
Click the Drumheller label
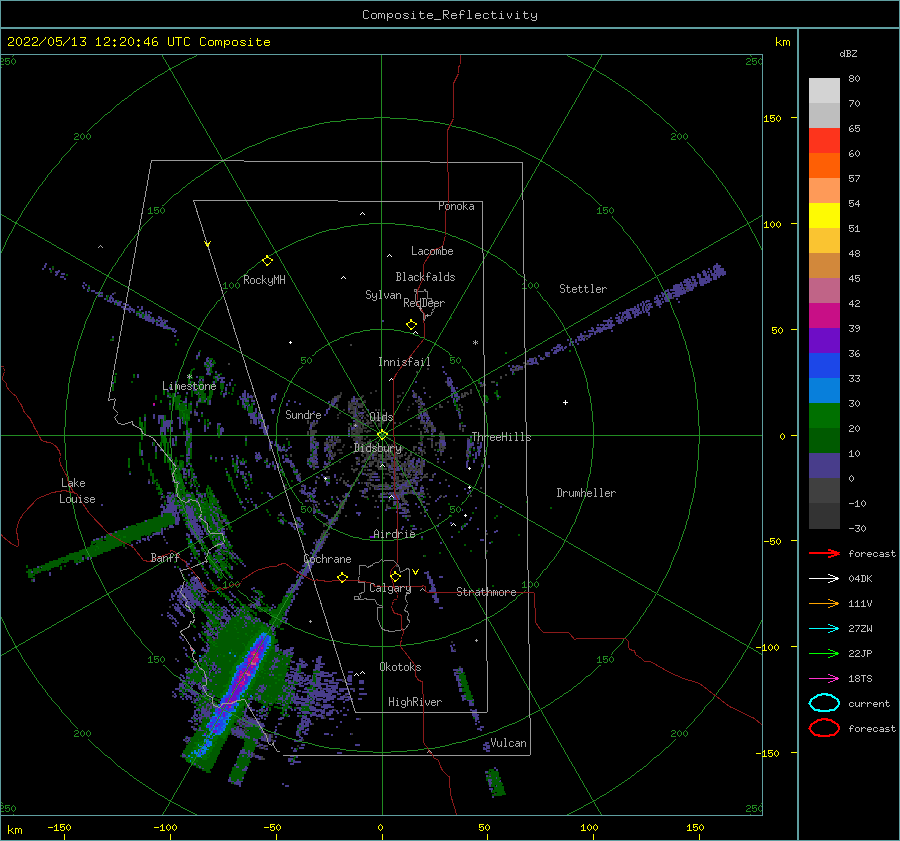tap(586, 493)
